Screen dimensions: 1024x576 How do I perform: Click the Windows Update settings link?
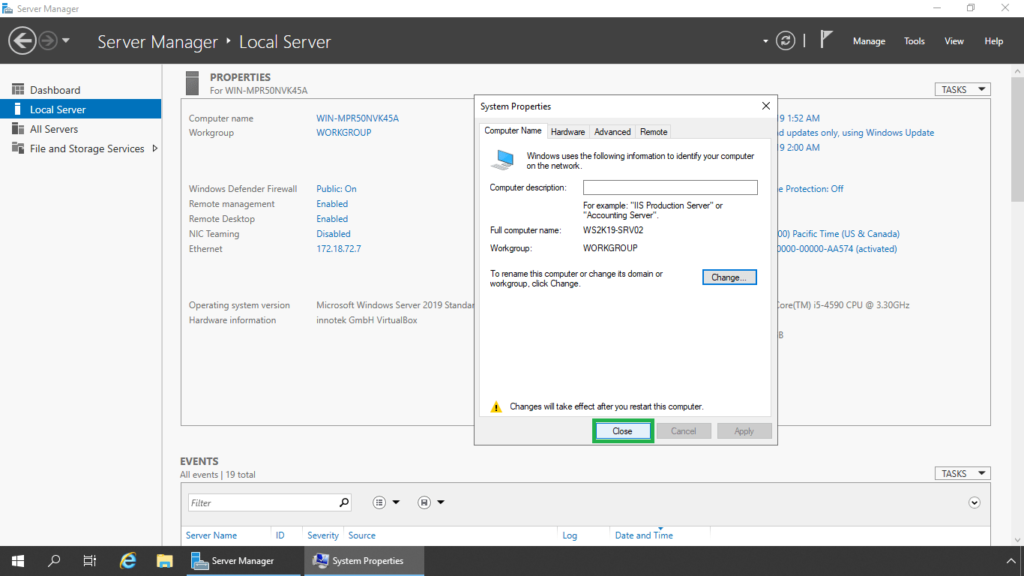tap(856, 133)
